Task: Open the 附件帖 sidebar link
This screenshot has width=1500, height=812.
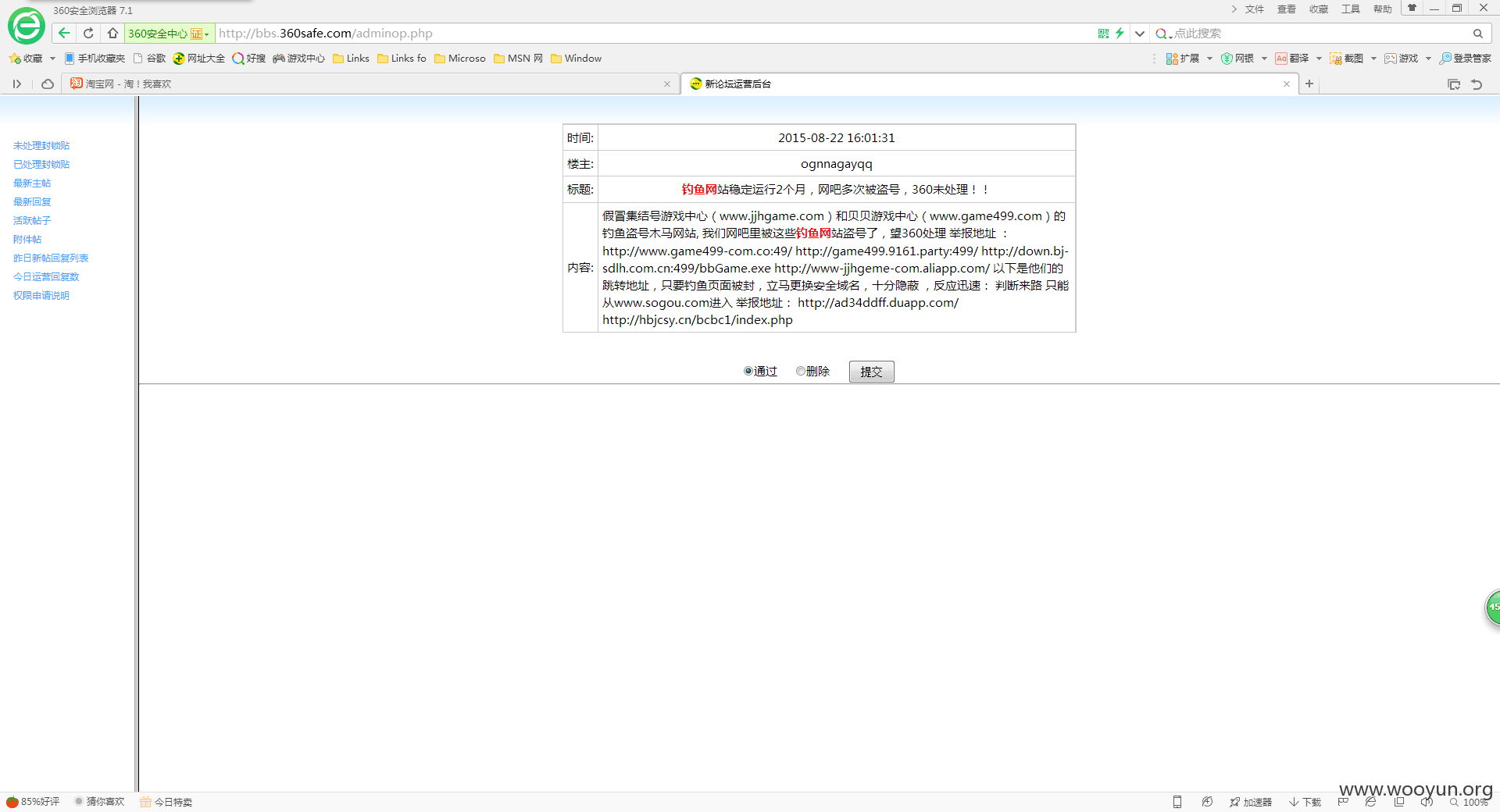Action: [27, 240]
